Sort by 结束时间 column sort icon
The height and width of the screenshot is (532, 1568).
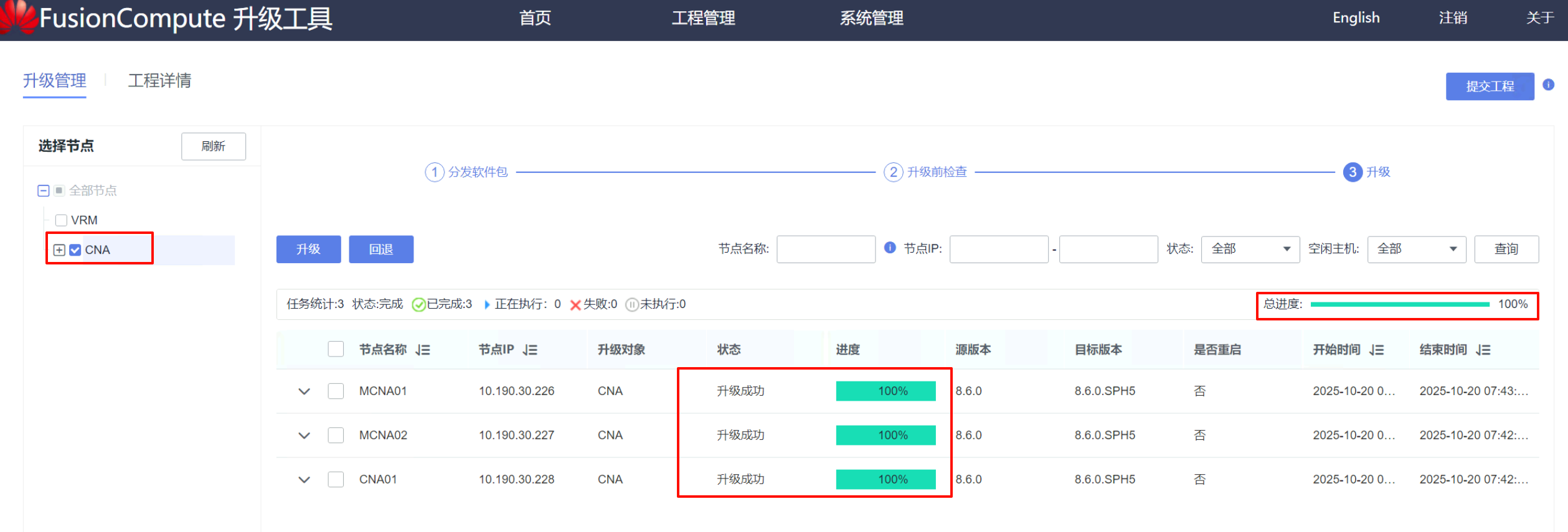coord(1483,350)
